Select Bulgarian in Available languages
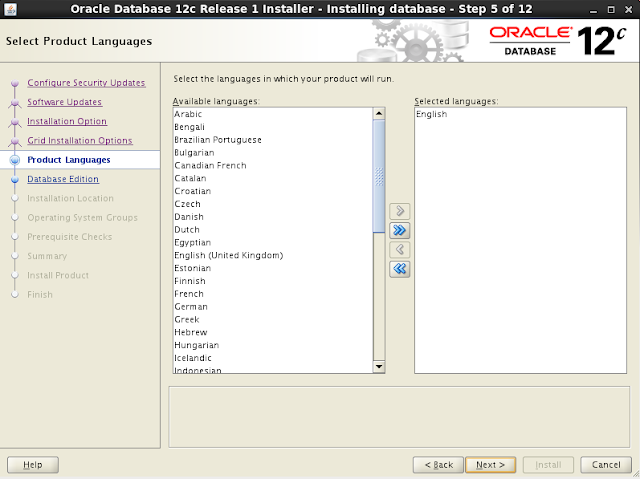Image resolution: width=640 pixels, height=479 pixels. pos(273,153)
